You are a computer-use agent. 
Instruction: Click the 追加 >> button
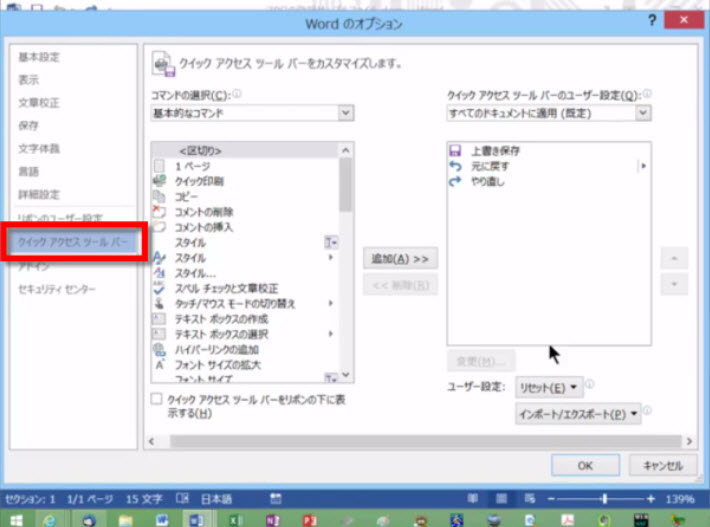pos(400,258)
